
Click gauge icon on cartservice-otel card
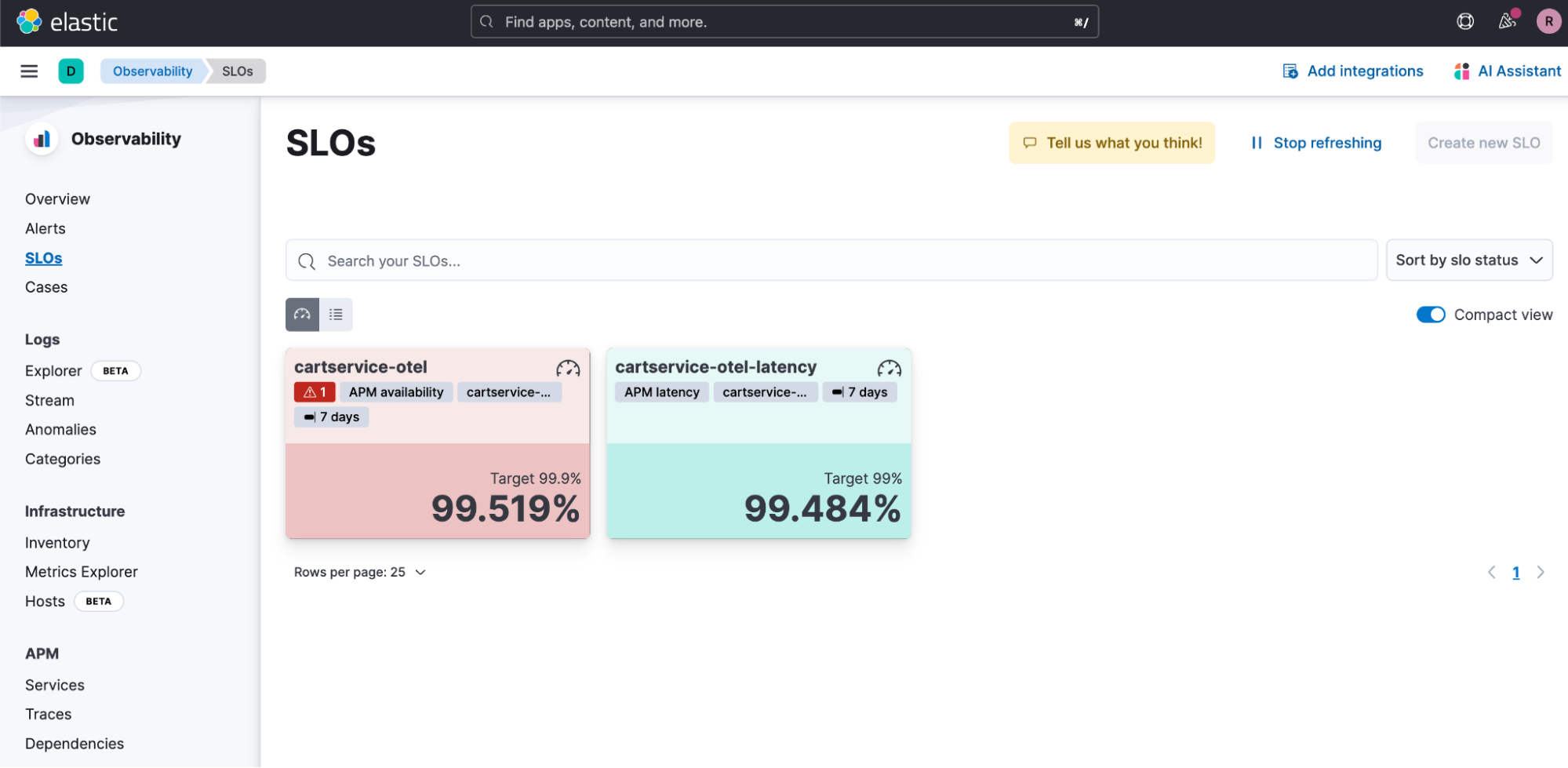tap(568, 368)
